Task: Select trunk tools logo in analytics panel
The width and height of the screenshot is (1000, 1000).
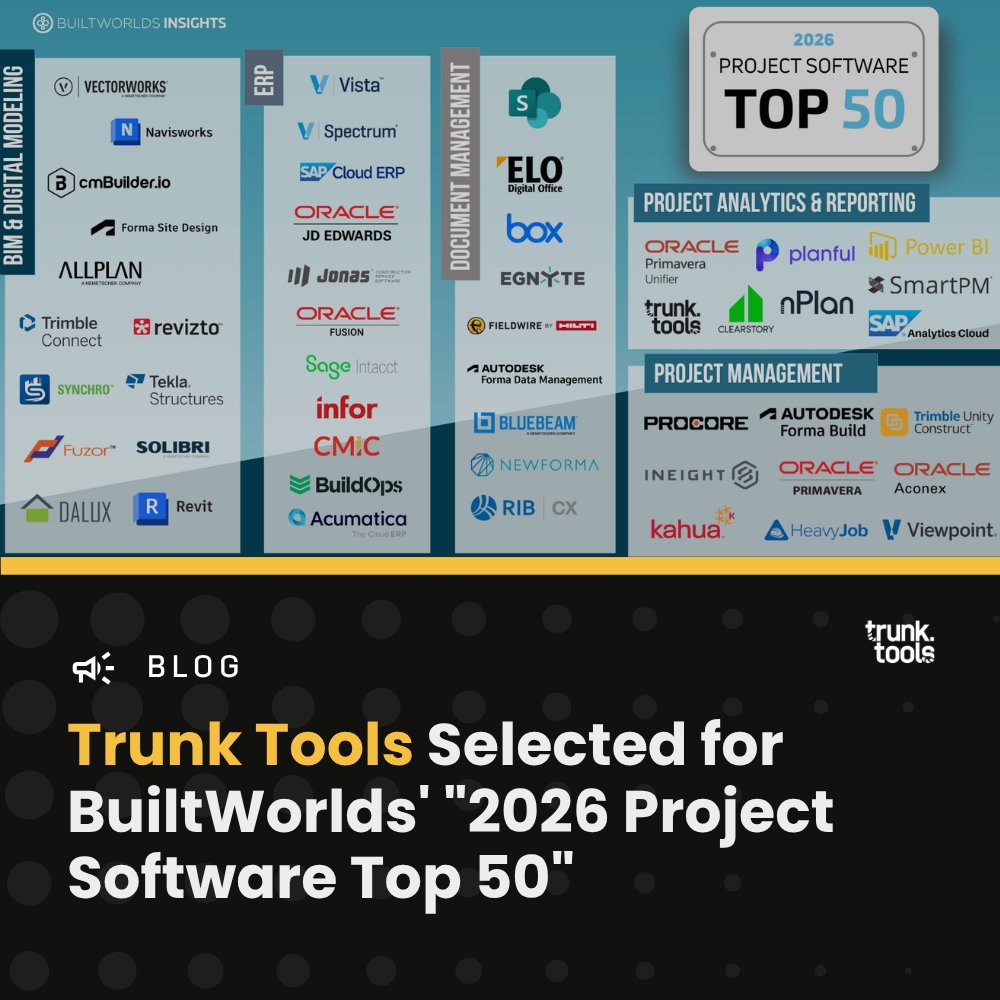Action: [x=672, y=317]
